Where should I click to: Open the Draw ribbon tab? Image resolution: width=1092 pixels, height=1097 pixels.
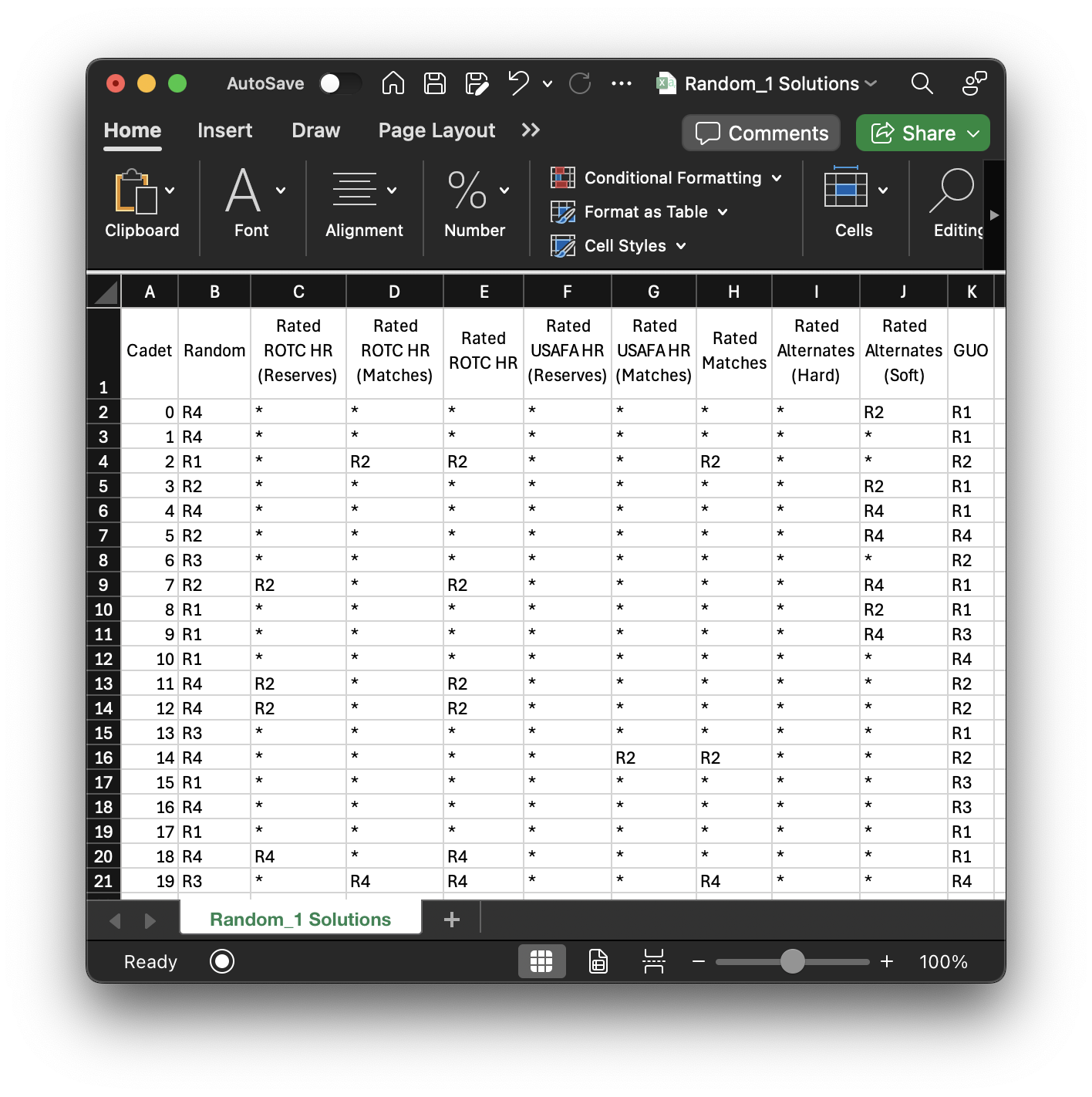(315, 130)
